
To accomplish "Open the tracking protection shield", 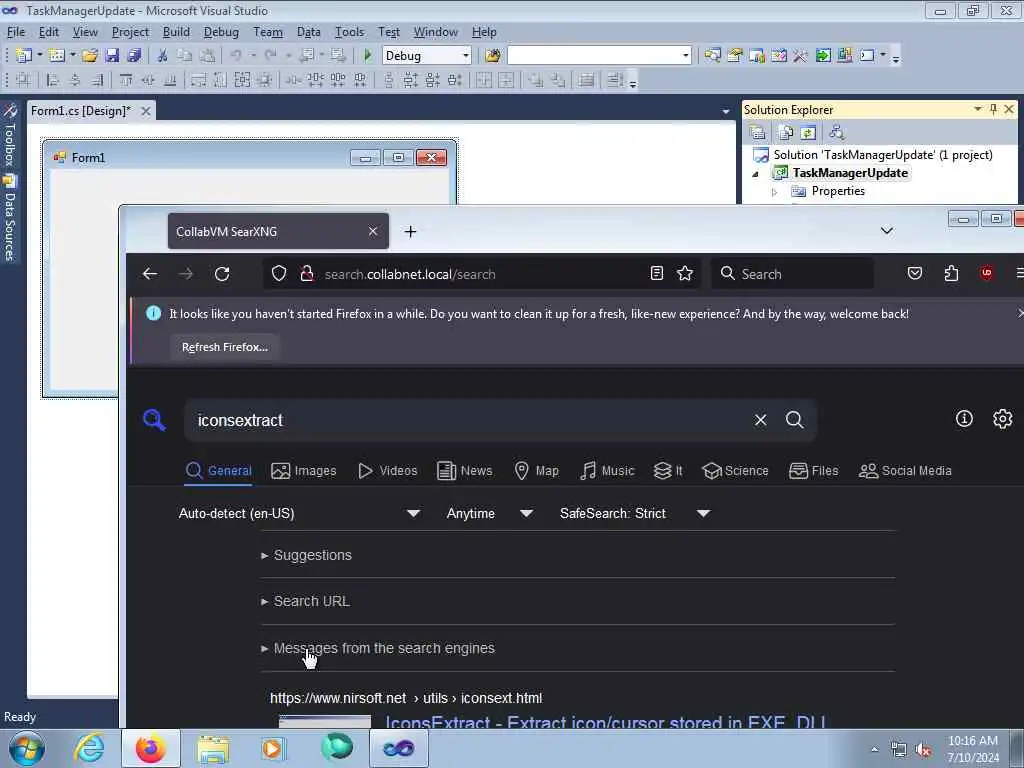I will (x=279, y=274).
